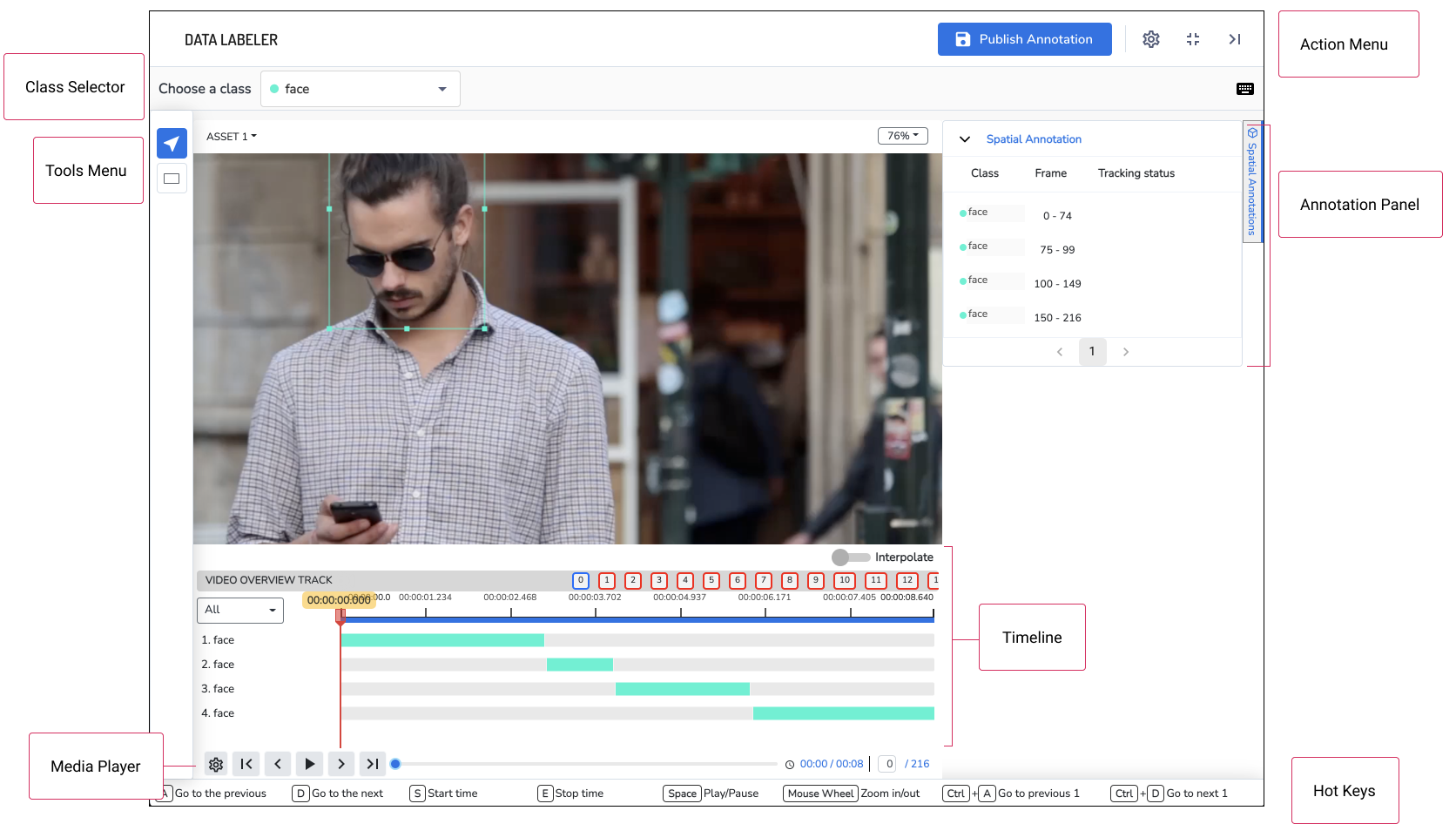
Task: Click keyframe marker 7 in overview track
Action: [x=764, y=580]
